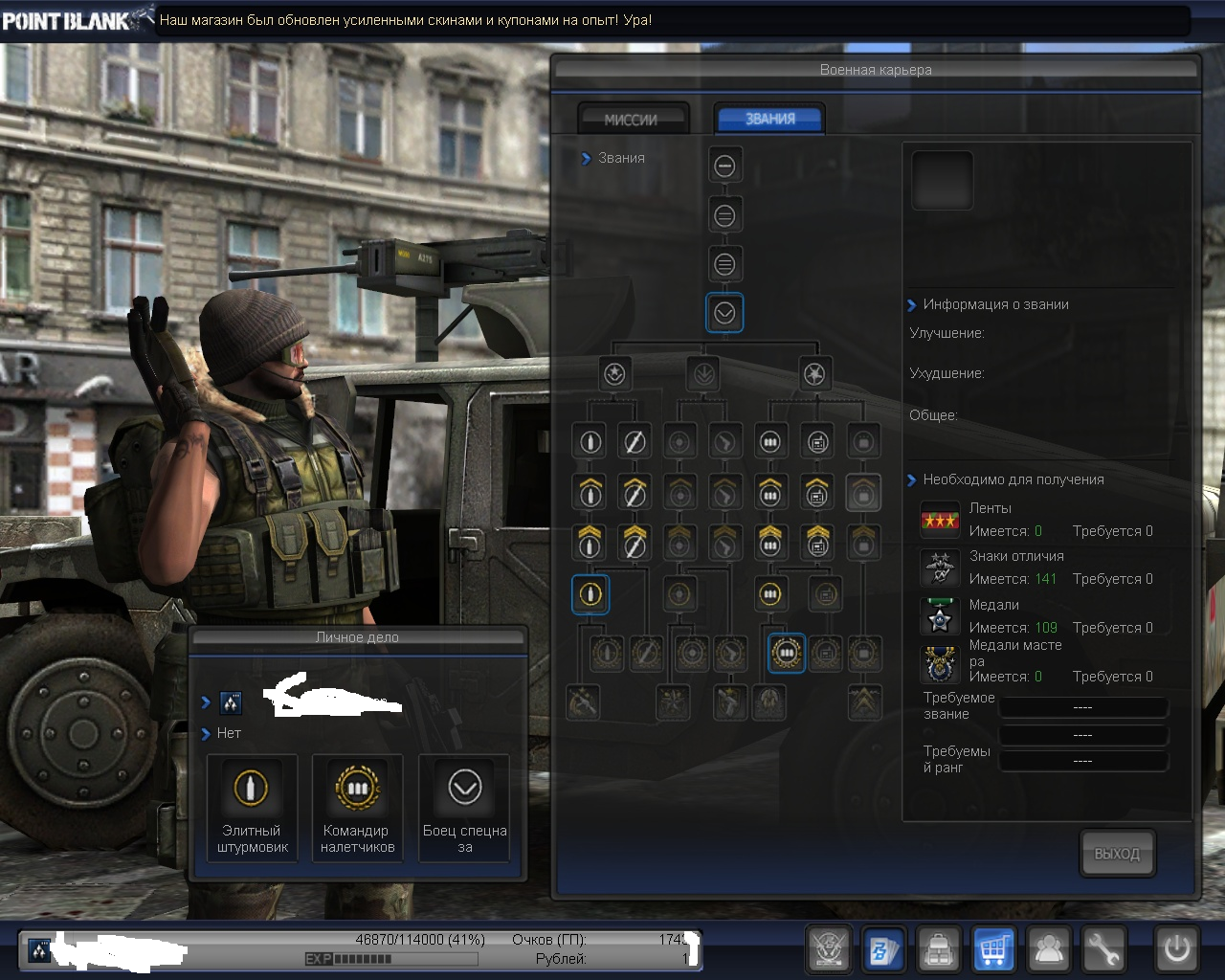The image size is (1225, 980).
Task: Click the Боец спецназа badge in Личное дело
Action: pos(464,808)
